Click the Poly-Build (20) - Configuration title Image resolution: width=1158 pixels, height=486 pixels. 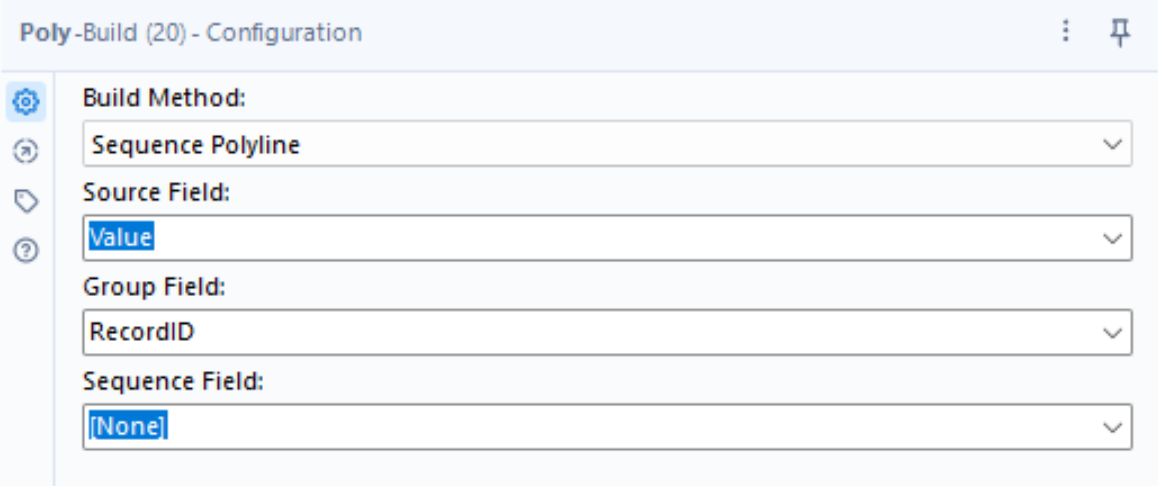pos(190,32)
